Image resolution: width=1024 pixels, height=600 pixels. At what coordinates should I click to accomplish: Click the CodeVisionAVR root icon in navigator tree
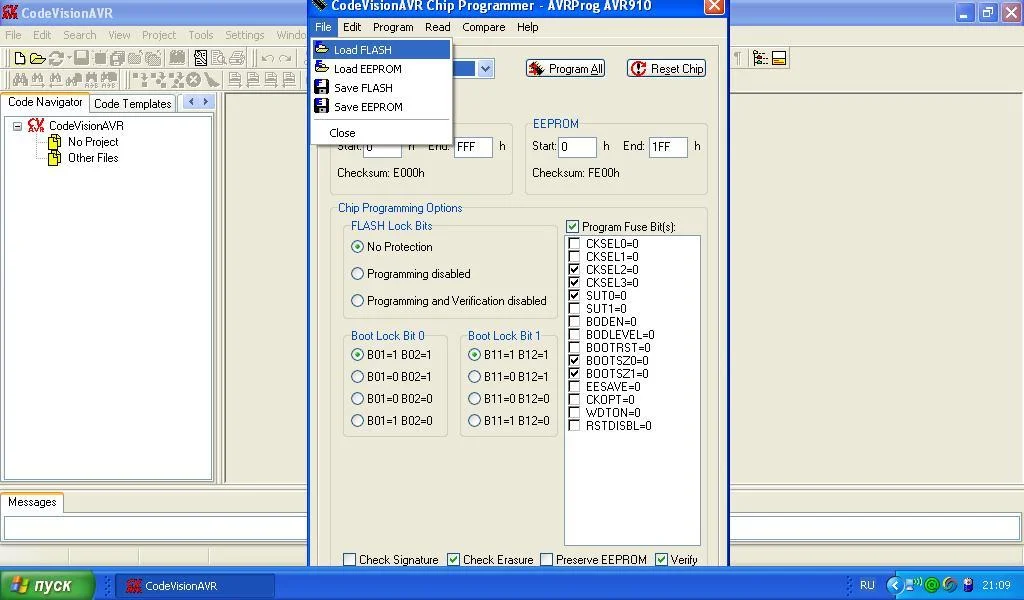[37, 125]
